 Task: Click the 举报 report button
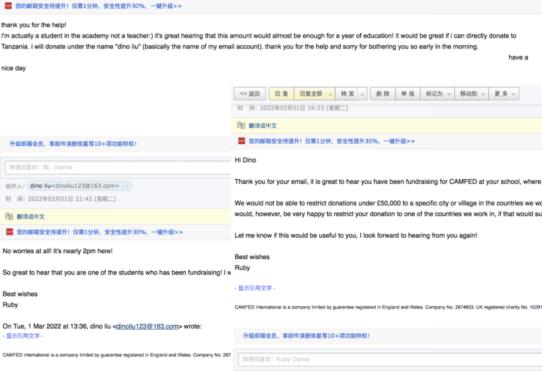(408, 94)
